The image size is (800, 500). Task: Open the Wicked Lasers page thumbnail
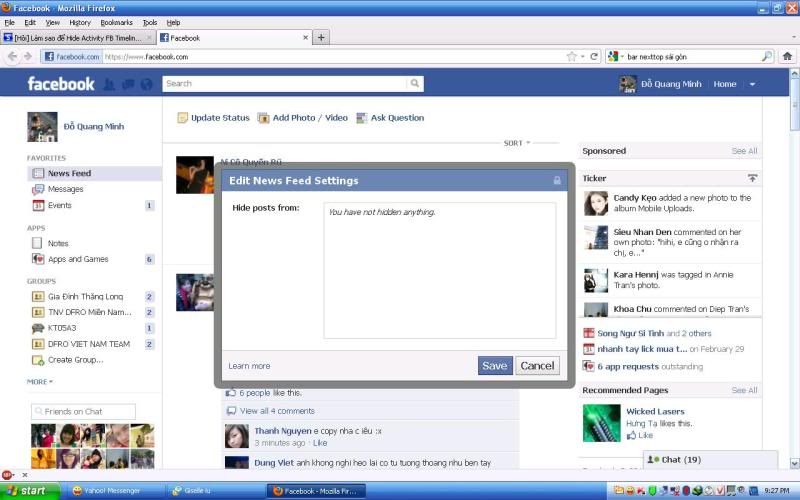coord(602,423)
